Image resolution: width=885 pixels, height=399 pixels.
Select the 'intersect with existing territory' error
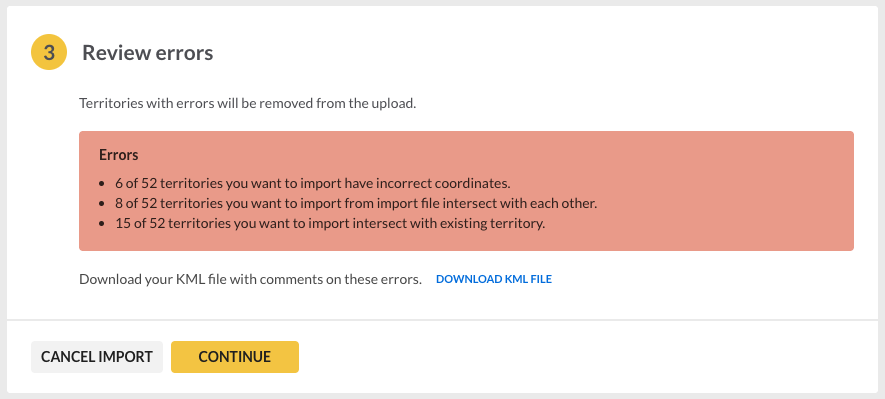(330, 223)
